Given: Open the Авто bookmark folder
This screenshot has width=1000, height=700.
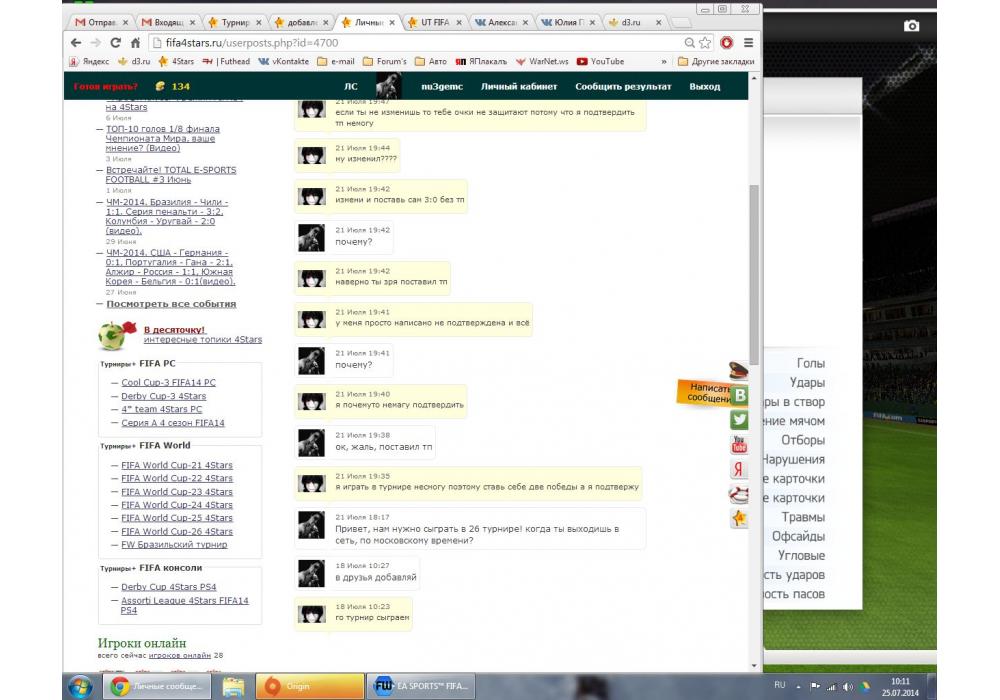Looking at the screenshot, I should coord(430,62).
